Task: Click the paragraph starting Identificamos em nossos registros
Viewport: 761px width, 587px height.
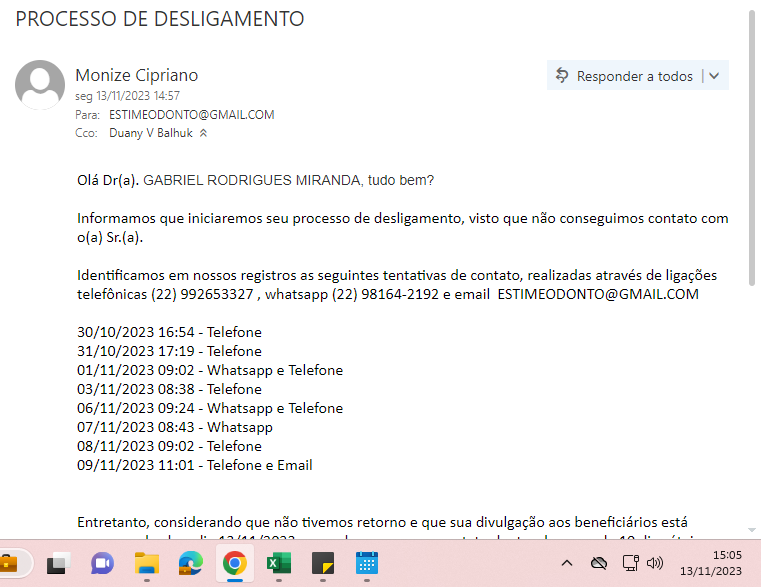Action: point(397,285)
